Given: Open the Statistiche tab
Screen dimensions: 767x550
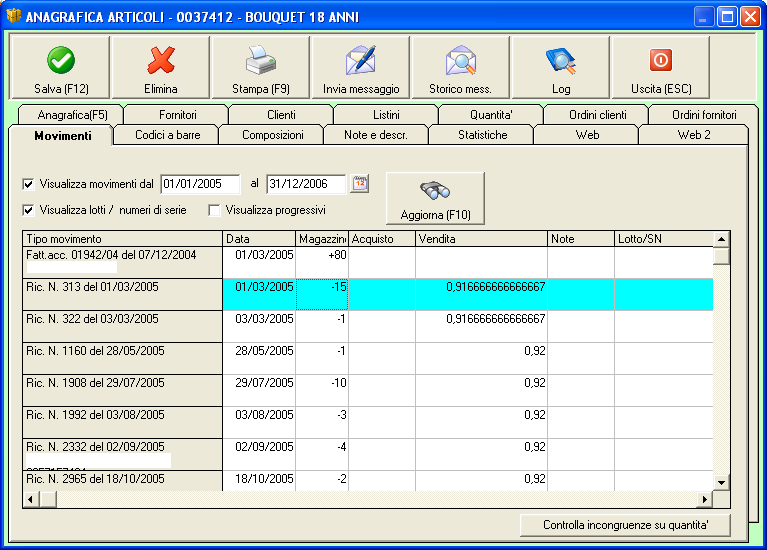Looking at the screenshot, I should [482, 135].
